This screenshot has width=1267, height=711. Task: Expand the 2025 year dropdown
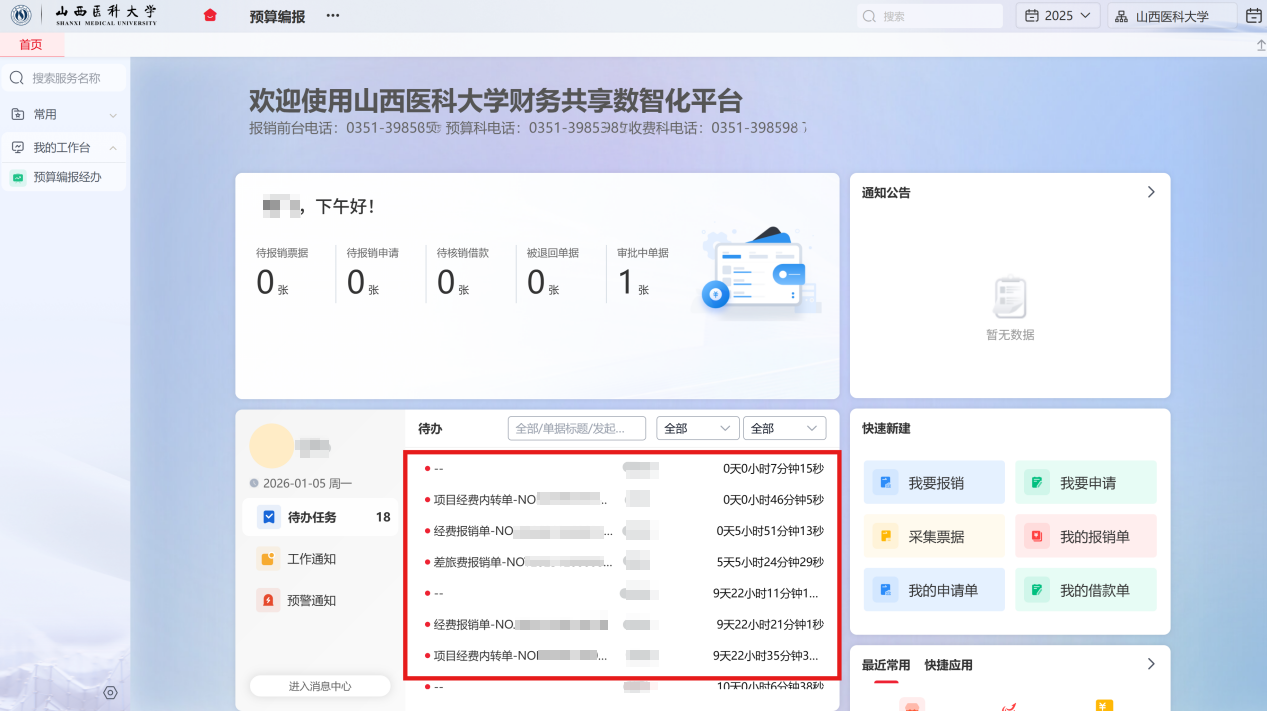click(1058, 16)
